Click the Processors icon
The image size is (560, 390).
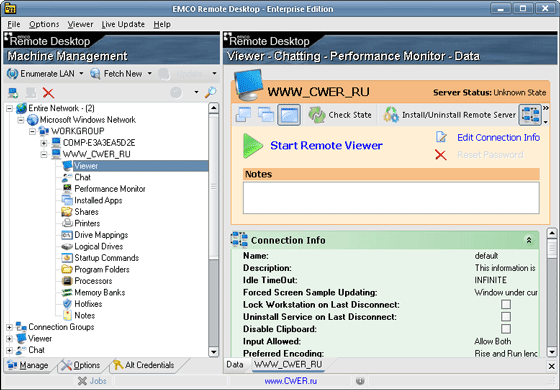(67, 281)
